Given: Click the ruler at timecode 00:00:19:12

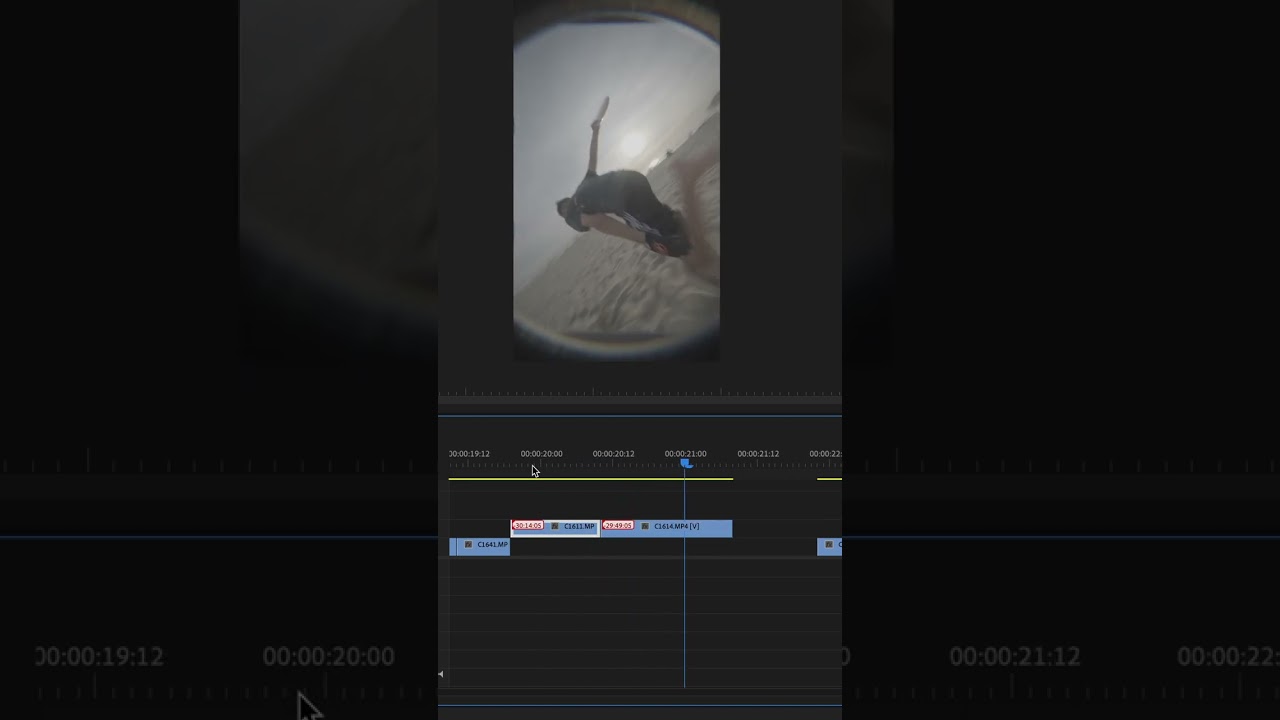Looking at the screenshot, I should click(x=469, y=454).
